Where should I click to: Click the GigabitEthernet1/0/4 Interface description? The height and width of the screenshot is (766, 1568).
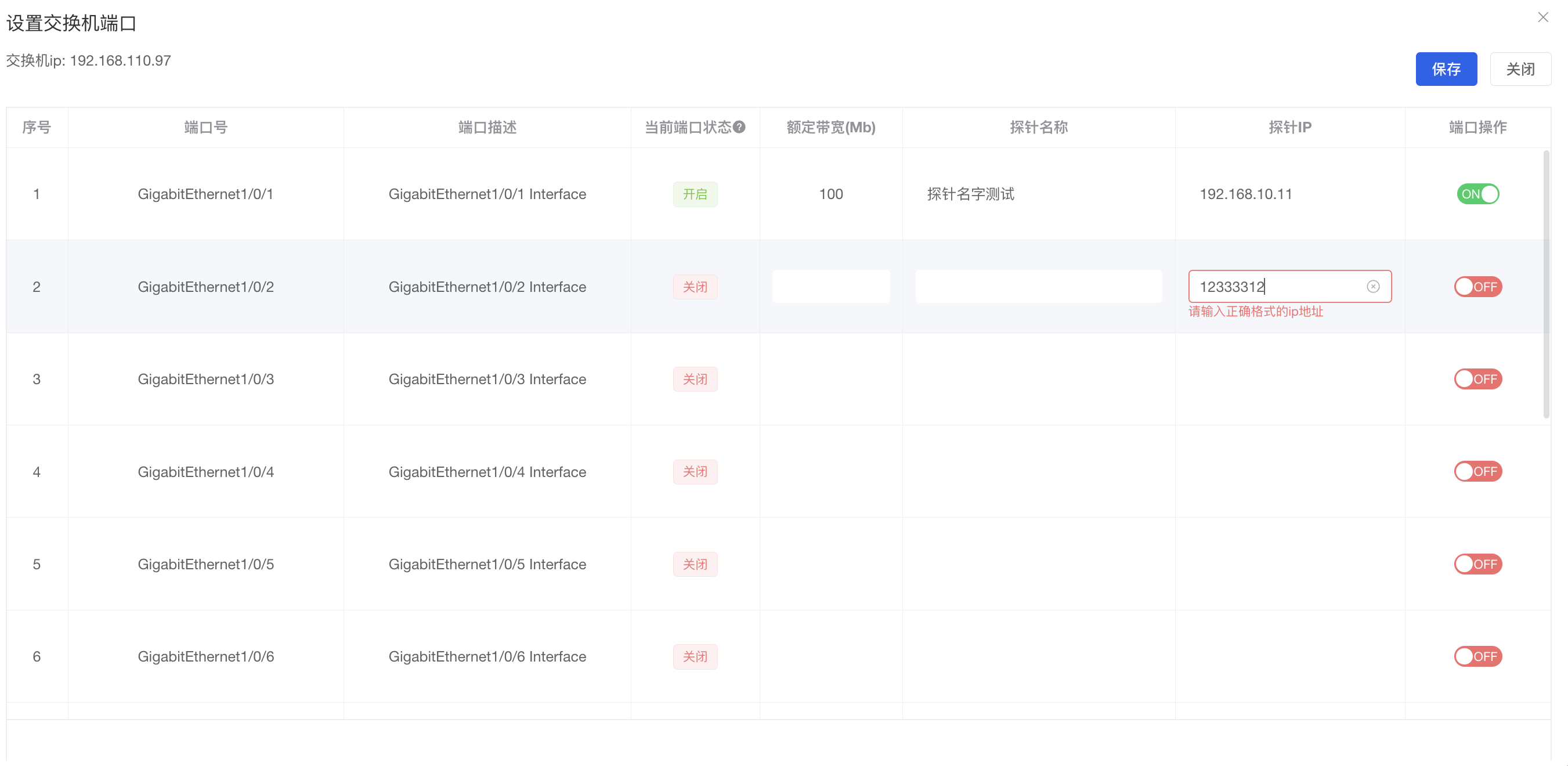point(487,472)
